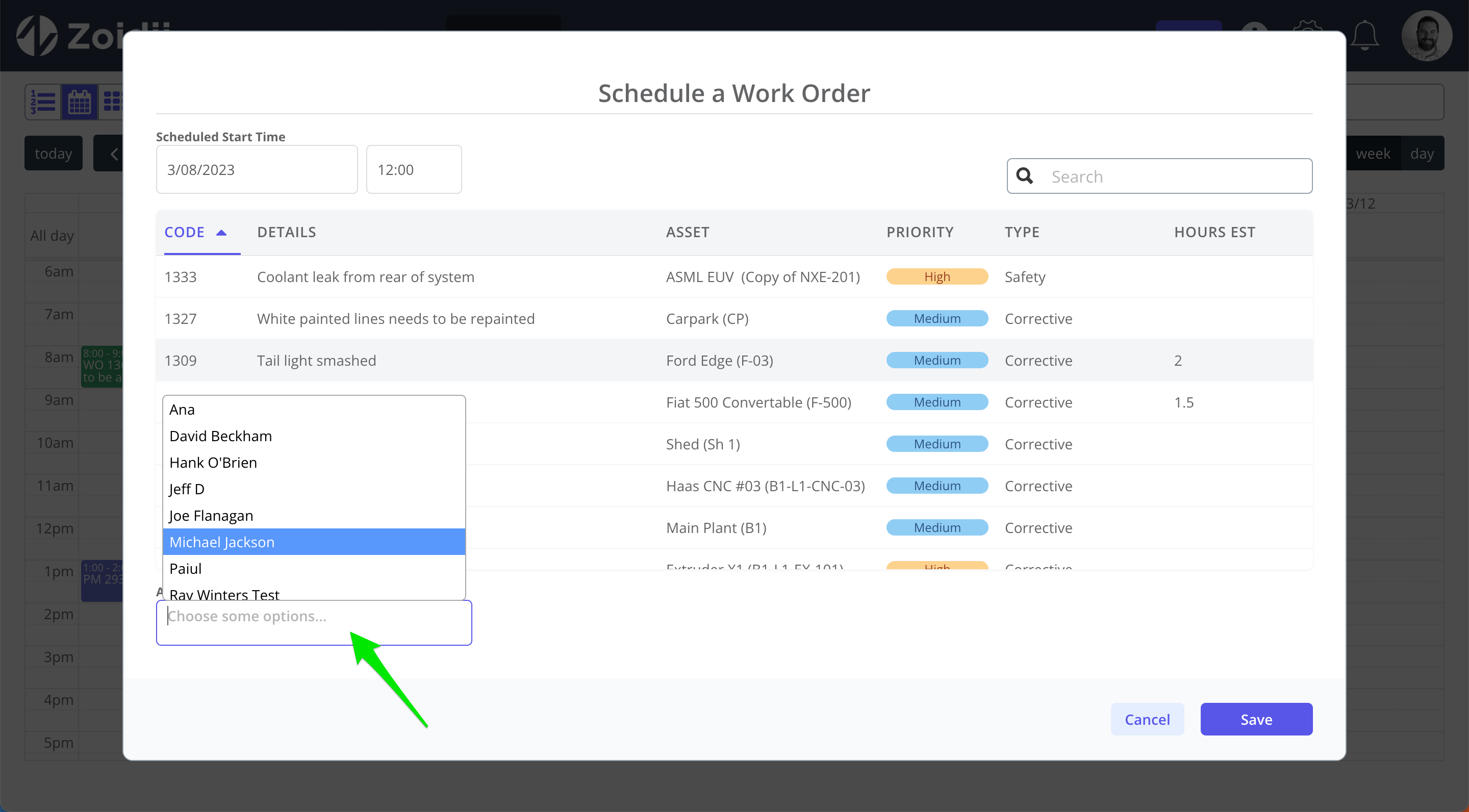
Task: Open the scheduled start date field
Action: 256,169
